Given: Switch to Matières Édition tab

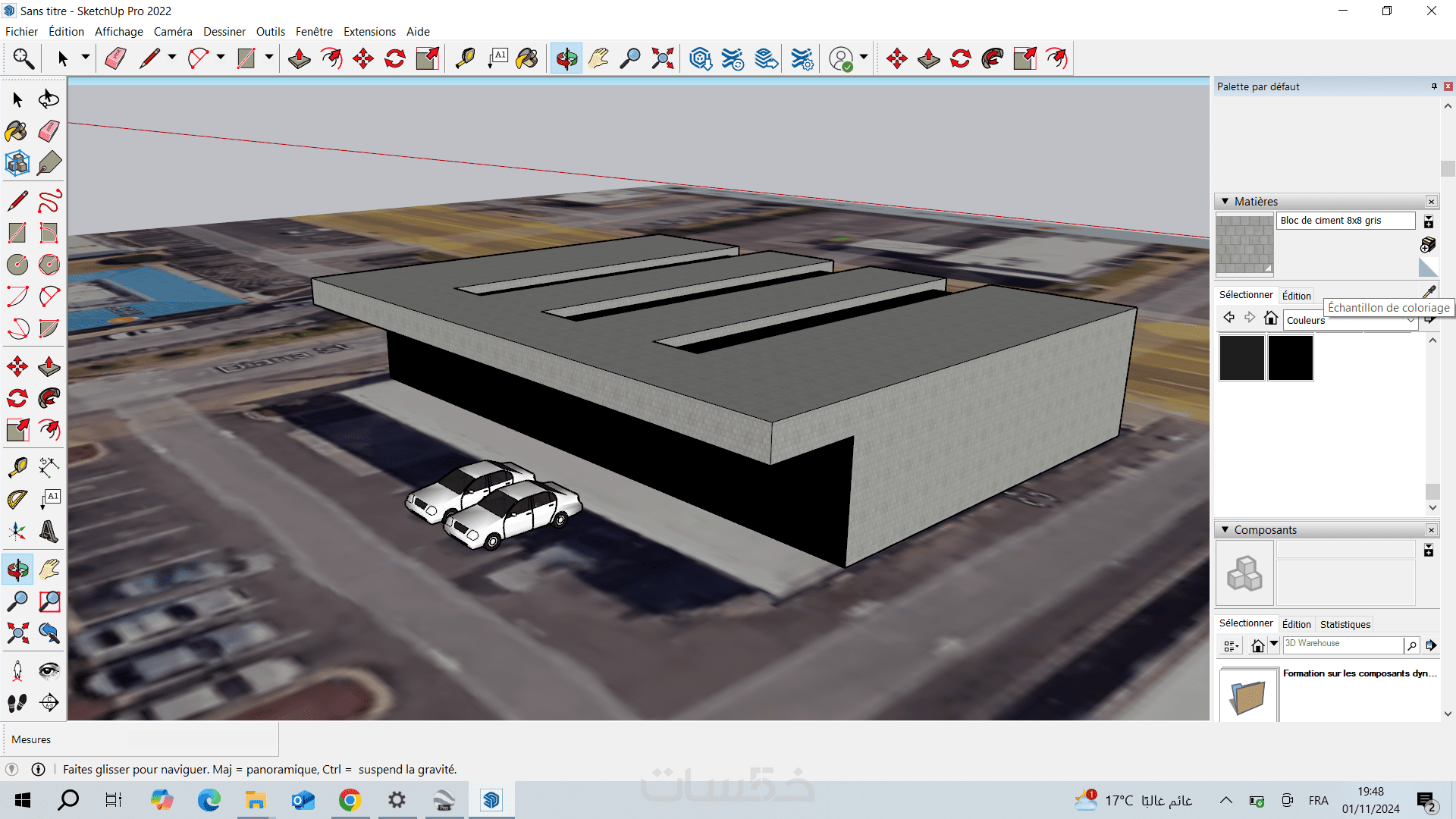Looking at the screenshot, I should pyautogui.click(x=1296, y=296).
